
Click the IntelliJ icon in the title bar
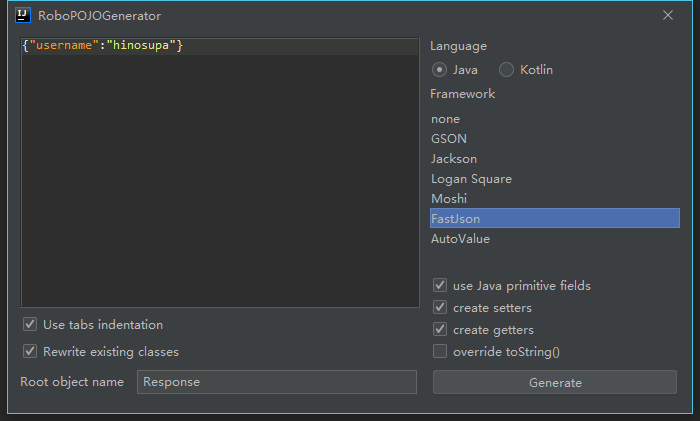tap(22, 16)
